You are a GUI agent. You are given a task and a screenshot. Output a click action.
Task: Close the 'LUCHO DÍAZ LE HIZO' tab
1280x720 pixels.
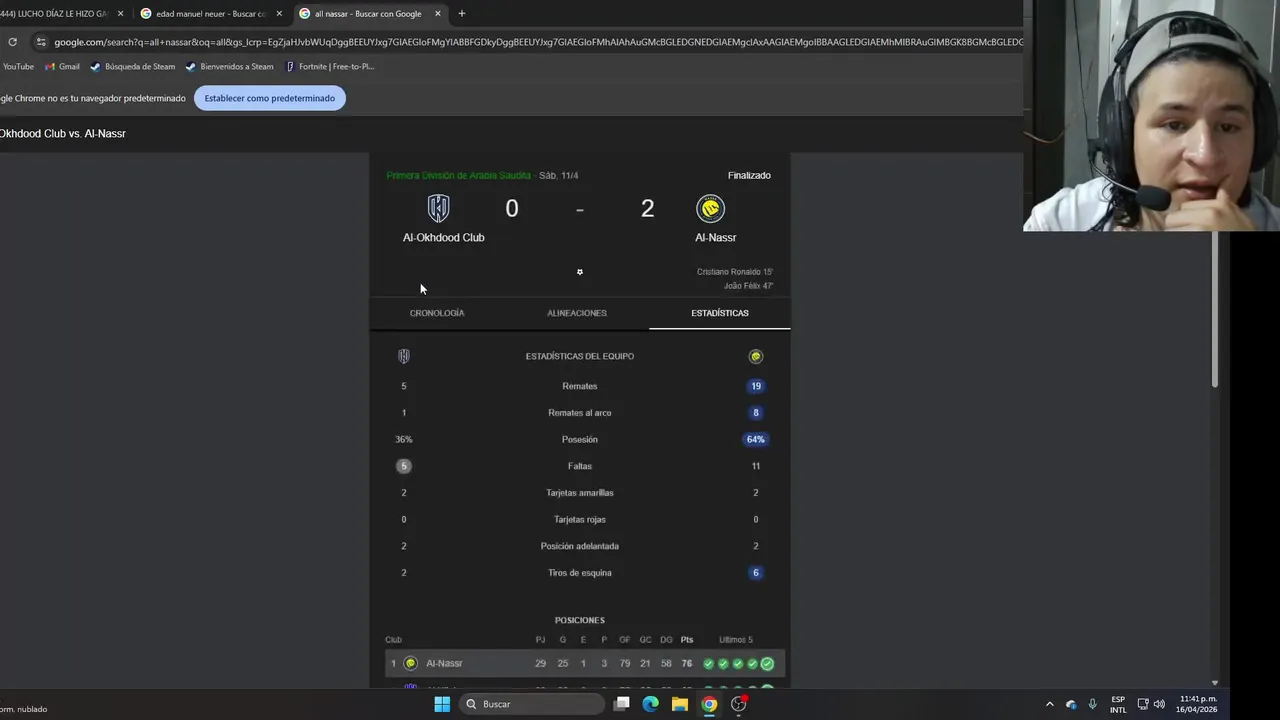coord(120,14)
